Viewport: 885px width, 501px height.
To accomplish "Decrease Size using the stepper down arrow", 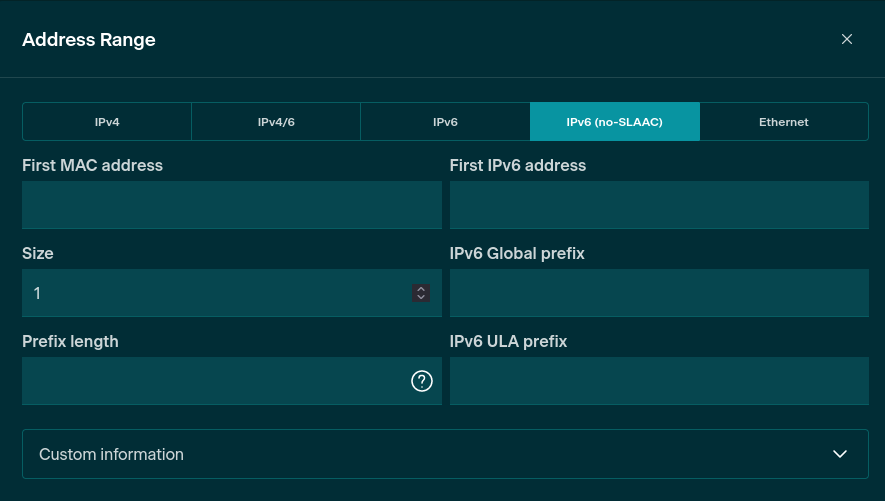I will click(421, 297).
